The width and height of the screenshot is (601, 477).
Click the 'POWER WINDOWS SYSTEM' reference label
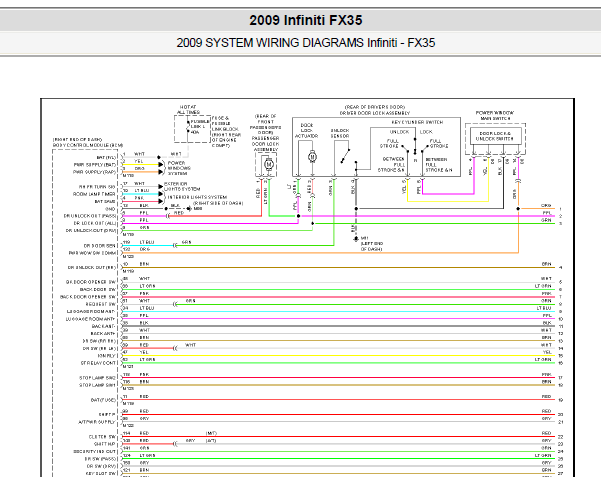pos(179,168)
